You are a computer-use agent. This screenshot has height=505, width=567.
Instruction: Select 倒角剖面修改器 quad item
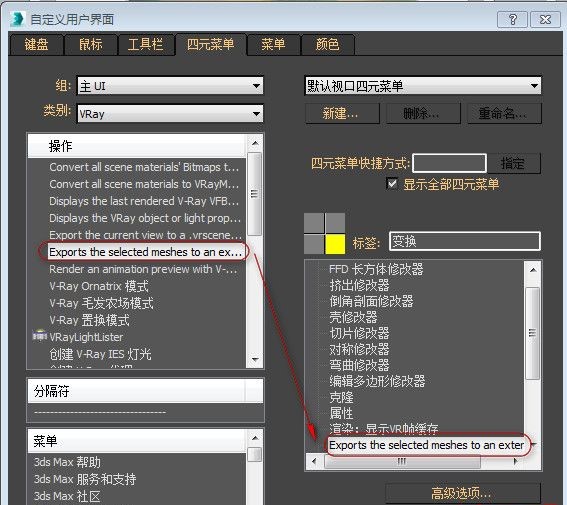pyautogui.click(x=371, y=301)
